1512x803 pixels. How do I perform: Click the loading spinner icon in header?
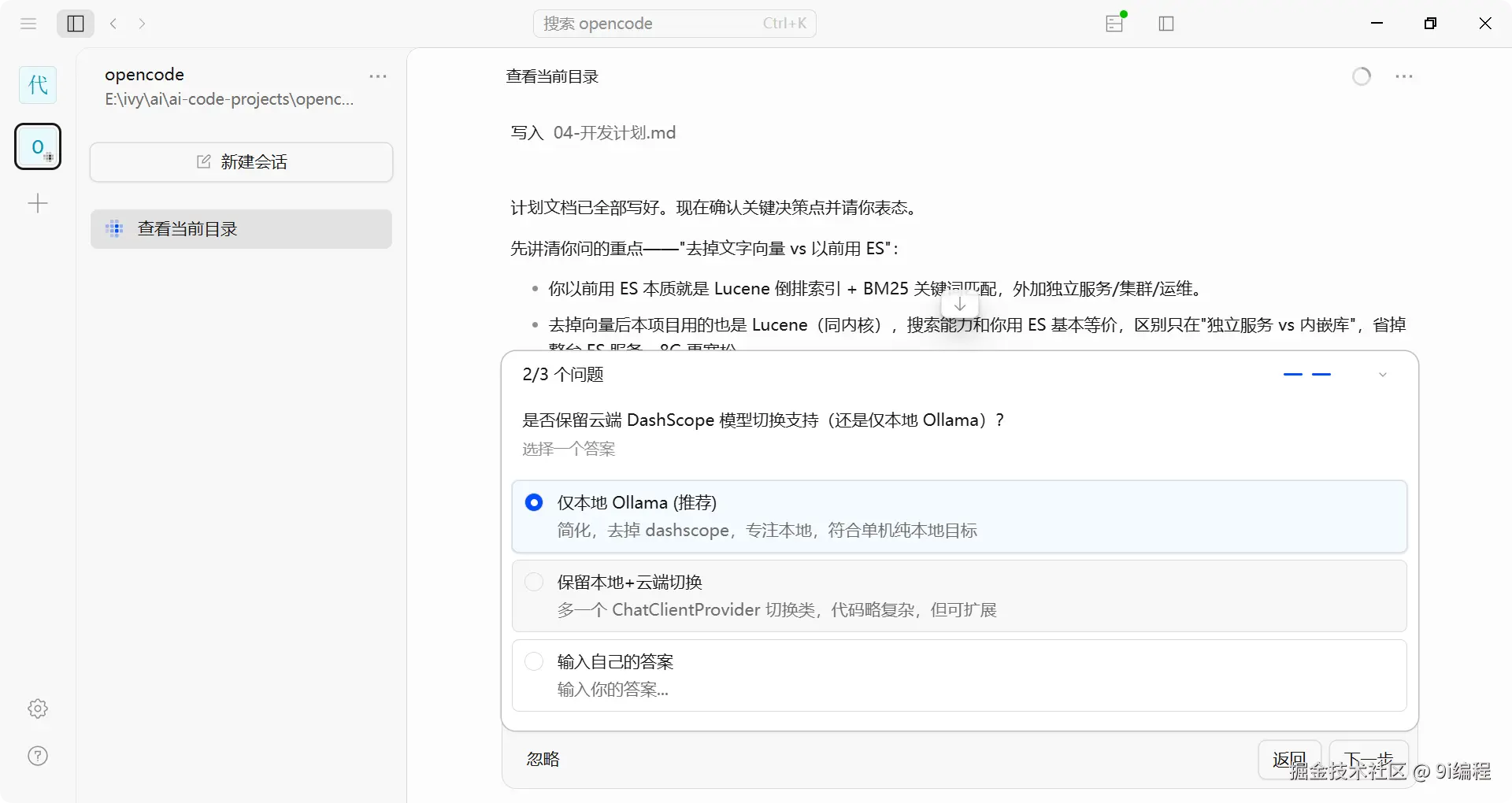click(x=1362, y=76)
